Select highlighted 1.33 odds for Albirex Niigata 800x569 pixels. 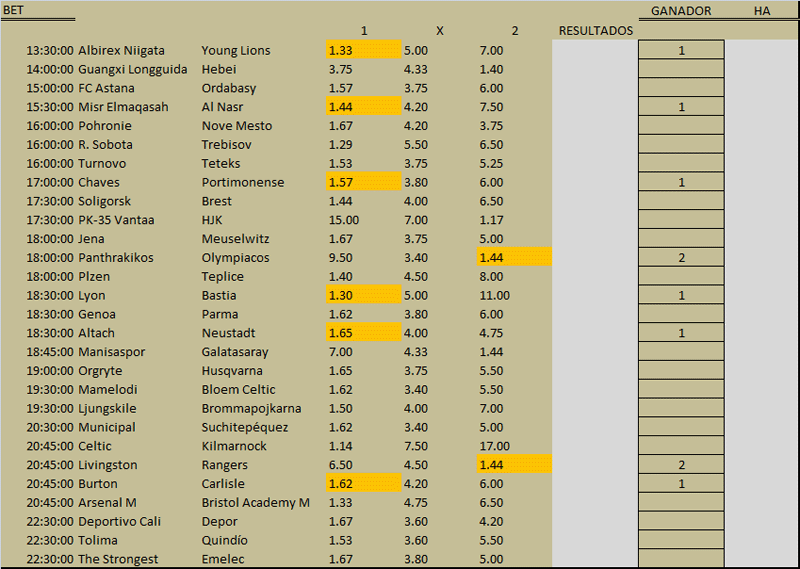click(364, 50)
